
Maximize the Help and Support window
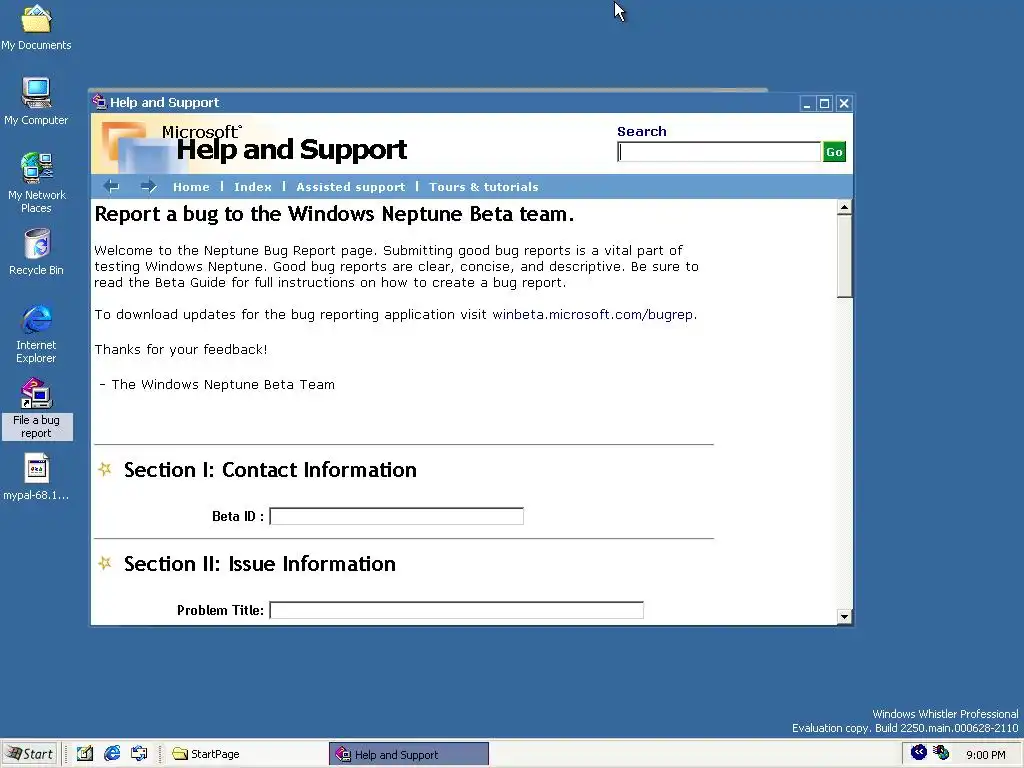click(x=825, y=104)
